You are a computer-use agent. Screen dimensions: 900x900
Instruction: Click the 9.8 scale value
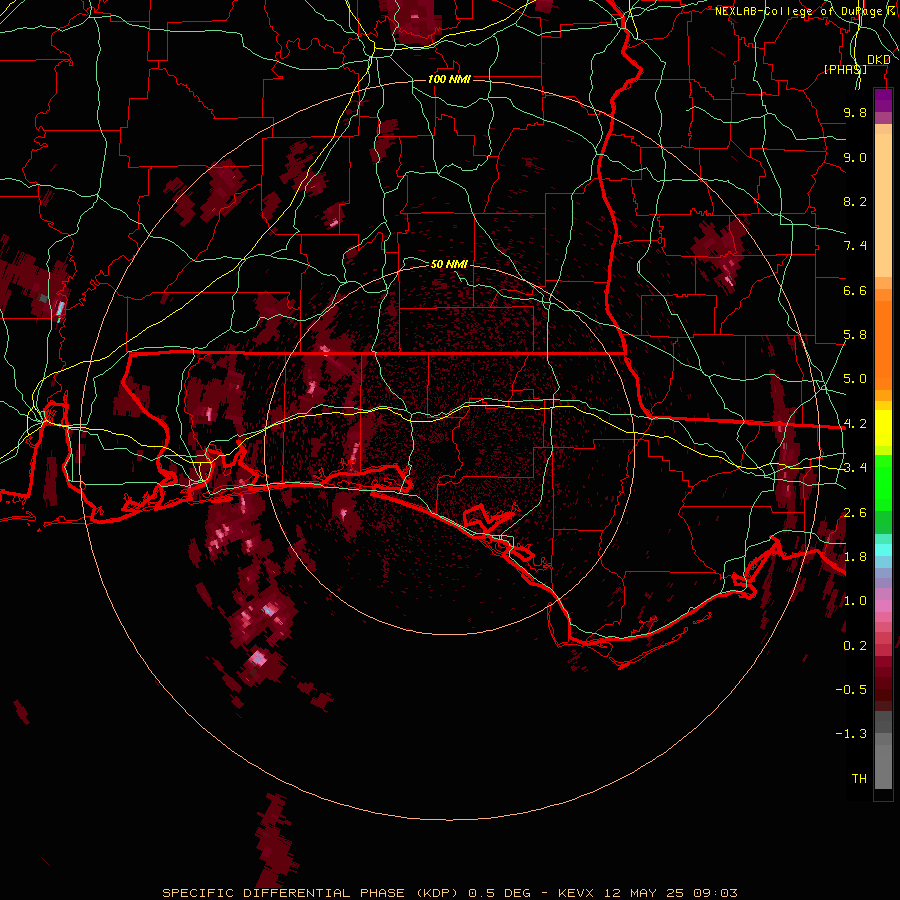tap(855, 112)
